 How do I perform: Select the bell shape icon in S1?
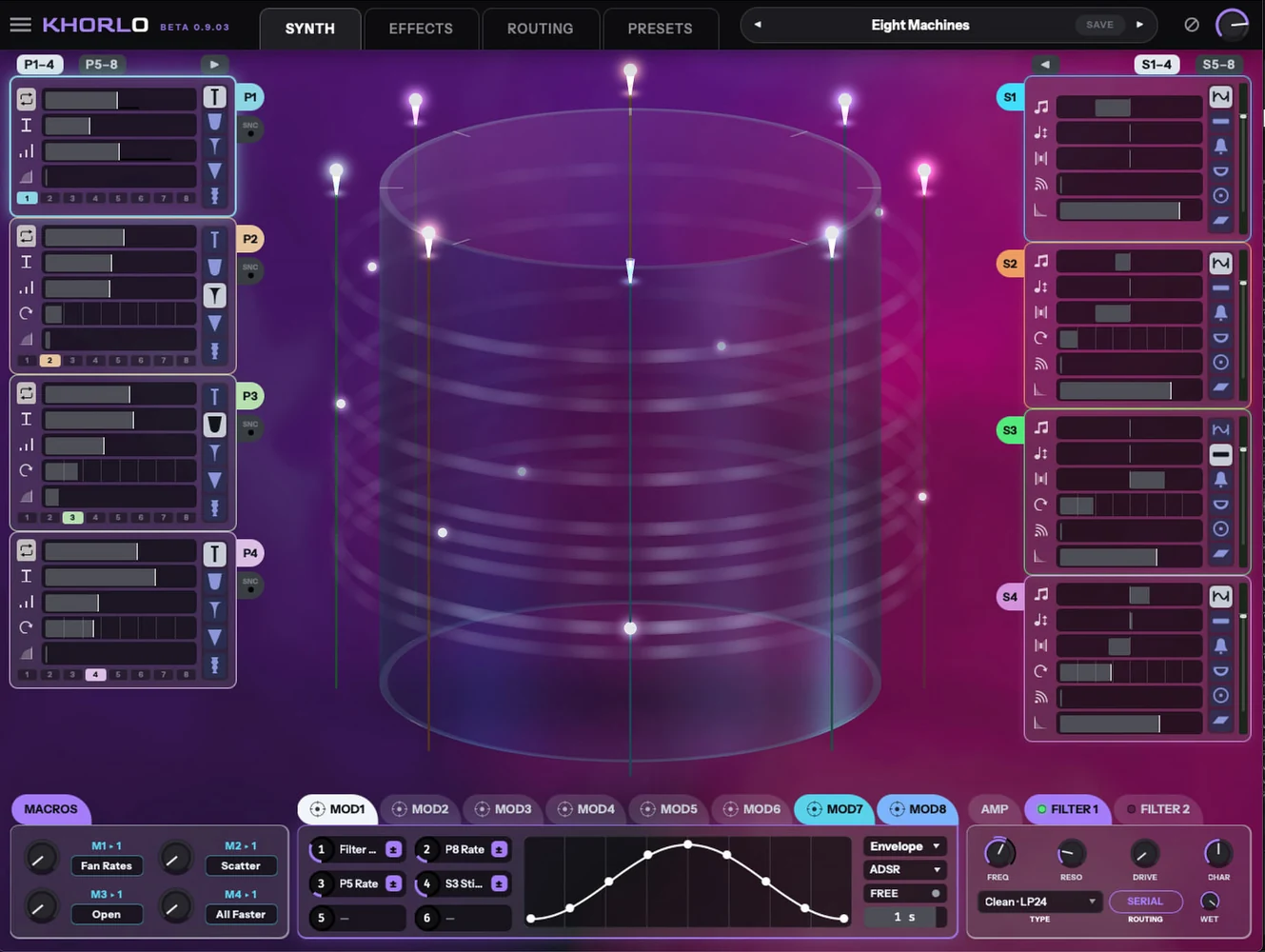pyautogui.click(x=1220, y=146)
